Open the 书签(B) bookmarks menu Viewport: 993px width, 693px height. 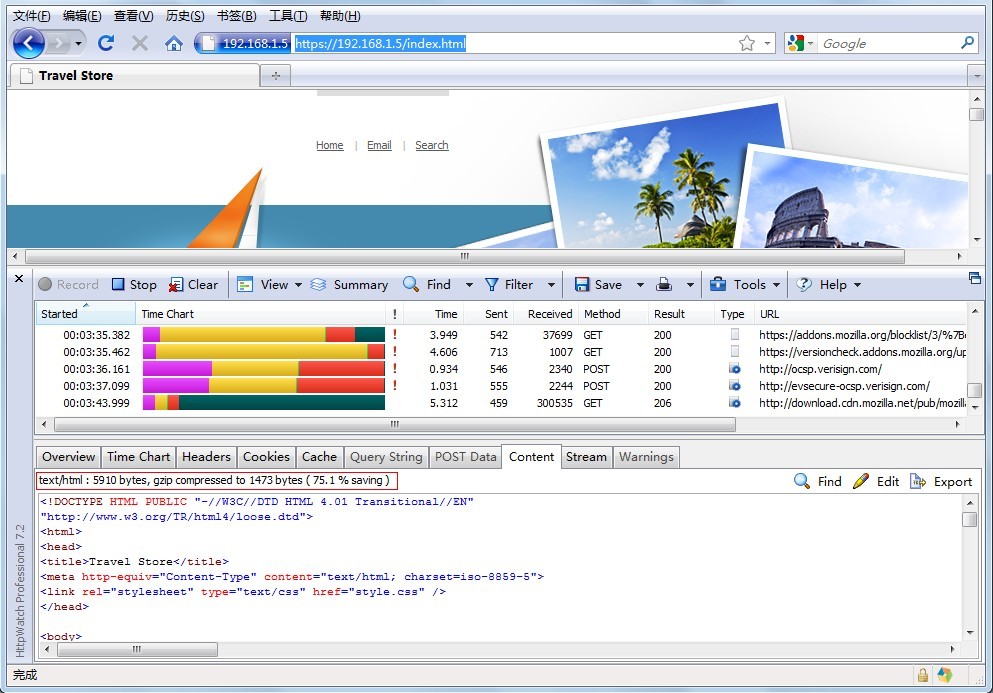[237, 16]
